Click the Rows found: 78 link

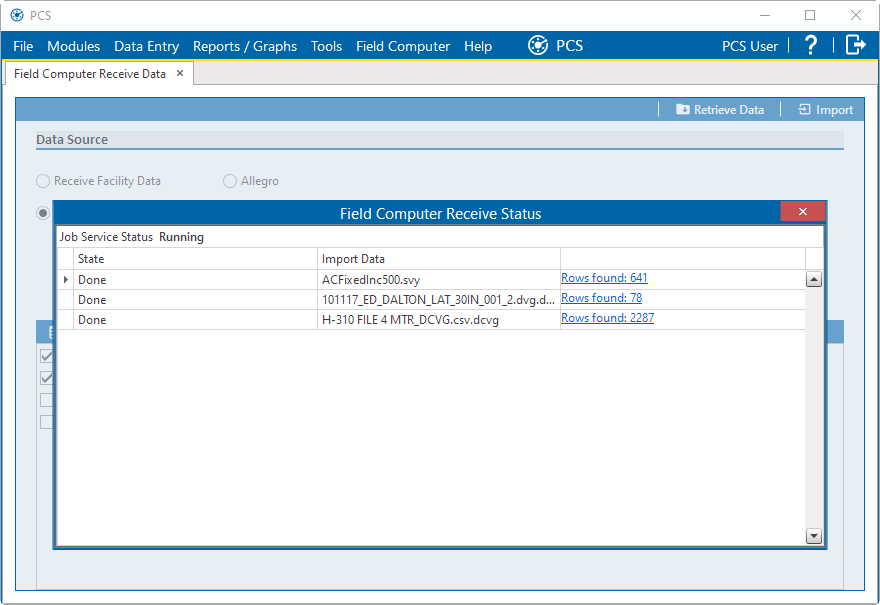click(x=601, y=298)
